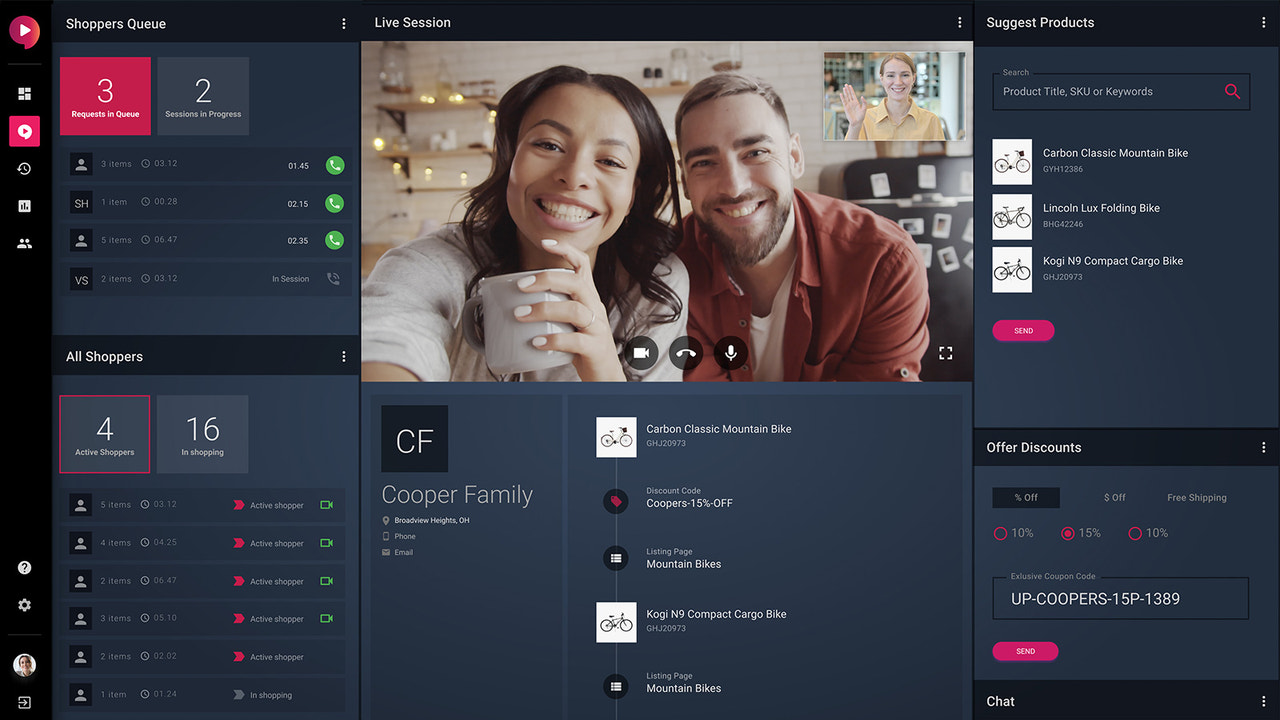Open the Offer Discounts options menu
The image size is (1280, 720).
(x=1263, y=447)
